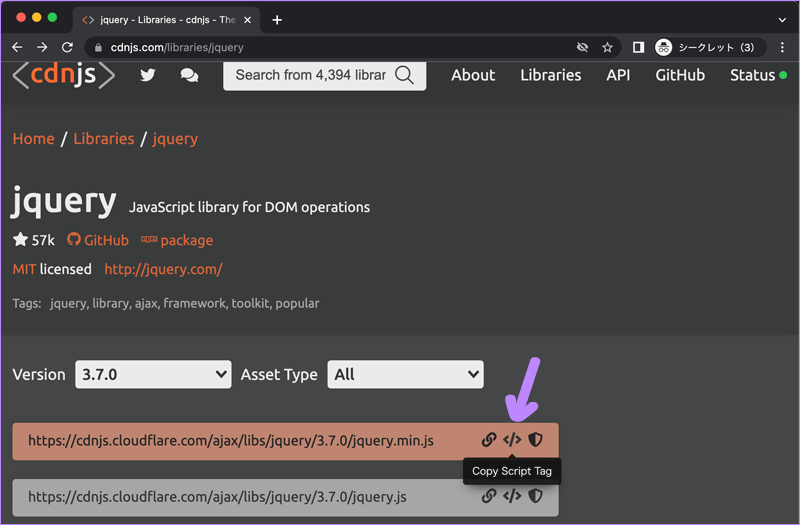800x525 pixels.
Task: Open the cdnjs Twitter icon link
Action: pyautogui.click(x=148, y=75)
